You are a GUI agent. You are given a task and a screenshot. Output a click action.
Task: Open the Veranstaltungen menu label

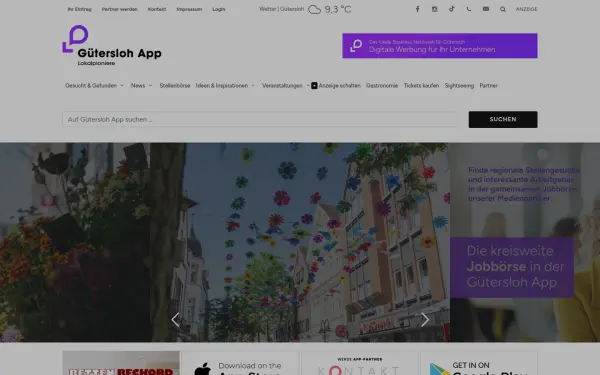coord(282,85)
